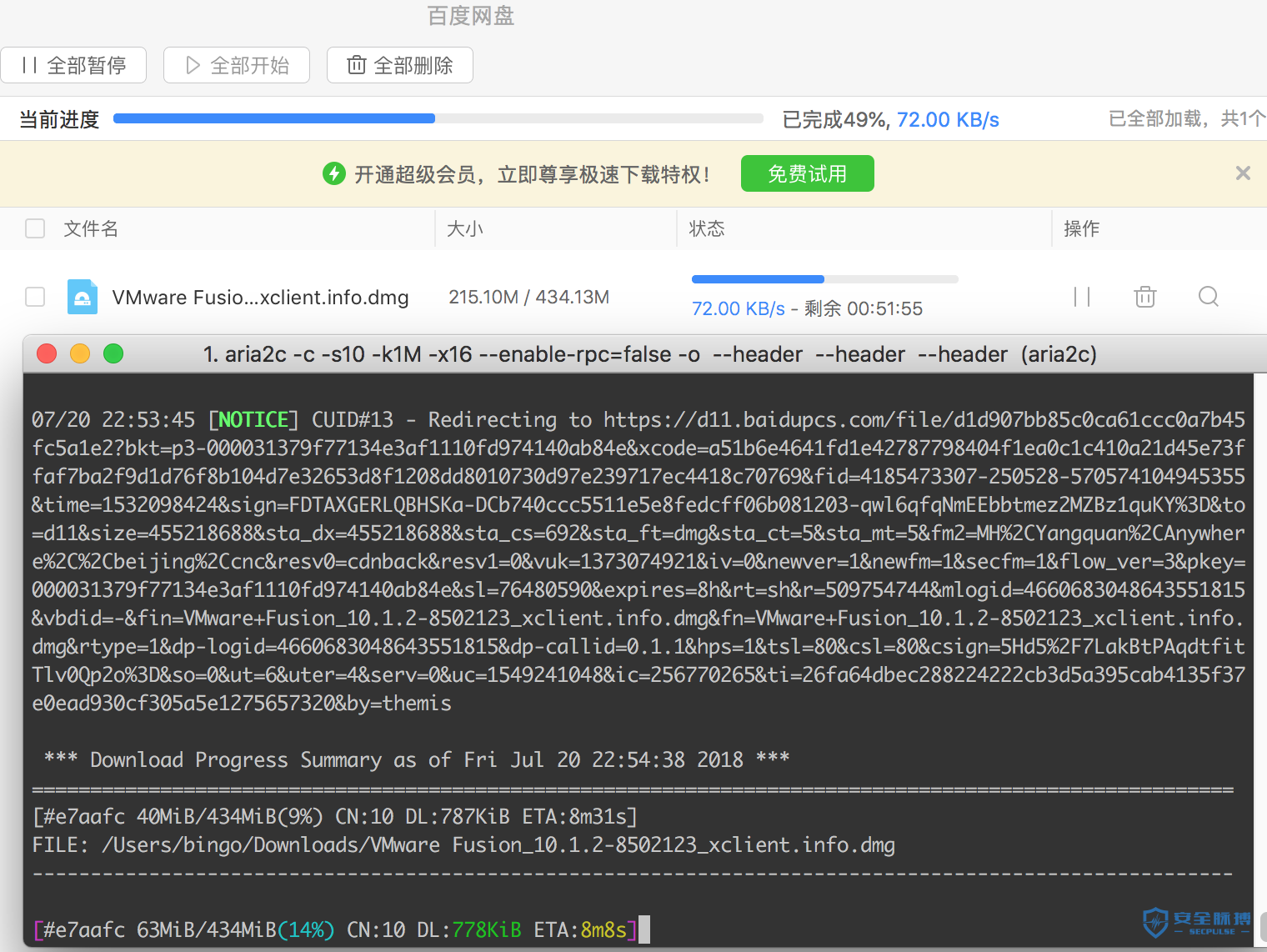Click the aria2c terminal title bar text
This screenshot has width=1267, height=952.
[x=650, y=354]
